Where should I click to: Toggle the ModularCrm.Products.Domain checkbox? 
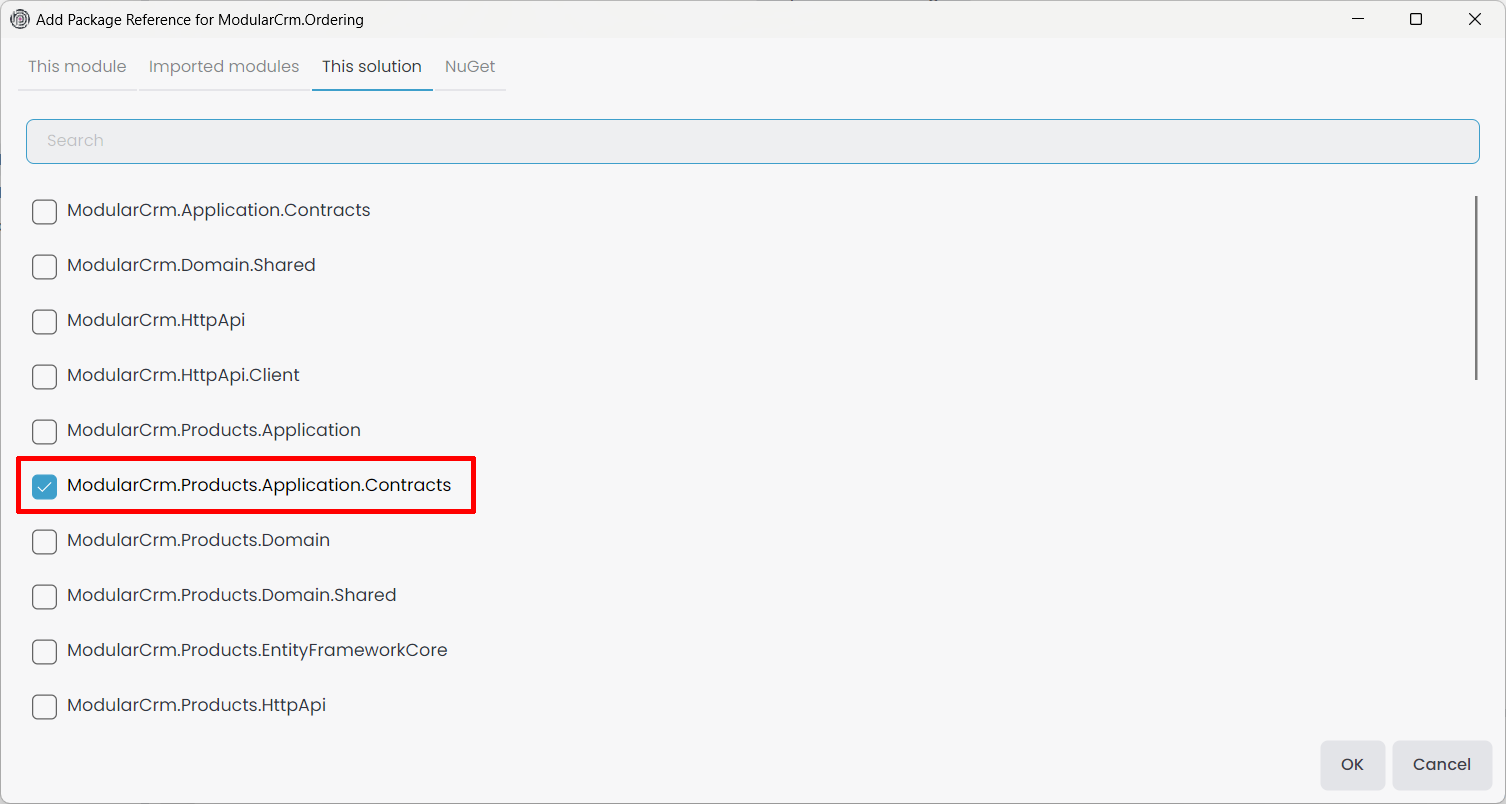coord(44,541)
